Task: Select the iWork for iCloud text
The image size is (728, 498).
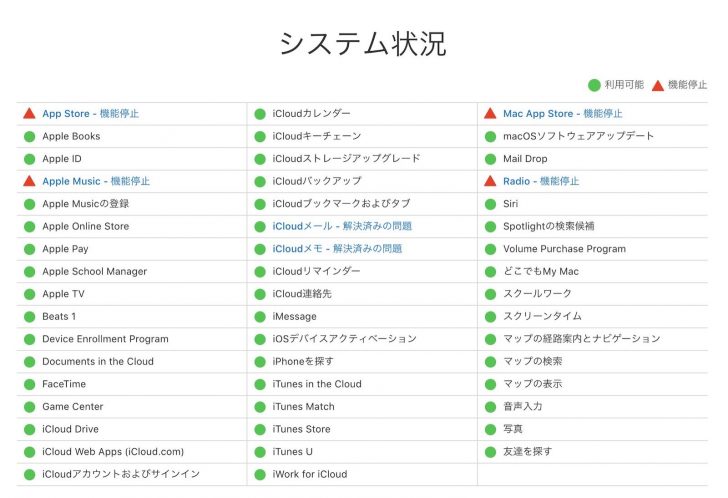Action: [310, 474]
